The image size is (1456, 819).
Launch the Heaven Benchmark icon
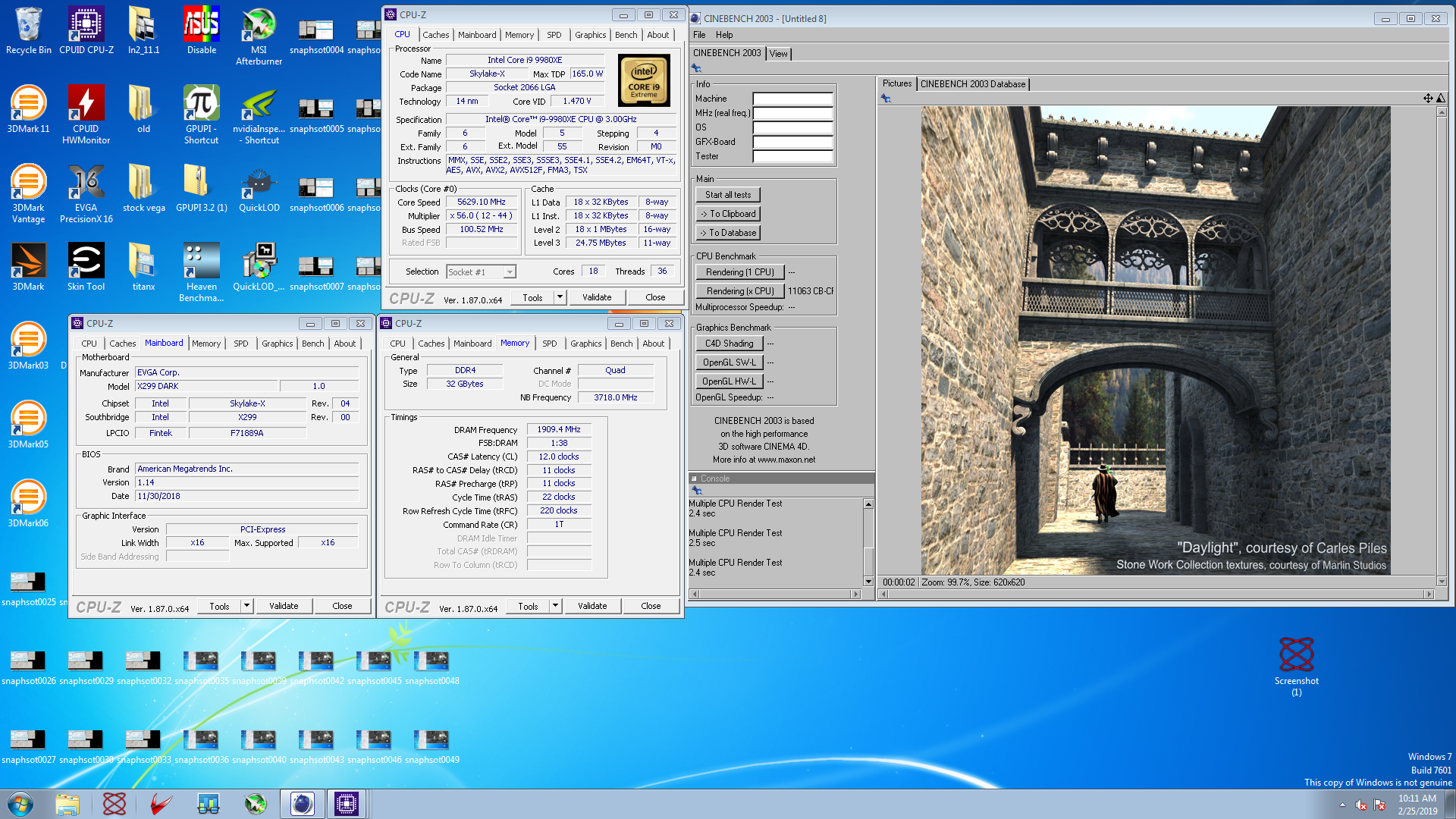[x=201, y=273]
